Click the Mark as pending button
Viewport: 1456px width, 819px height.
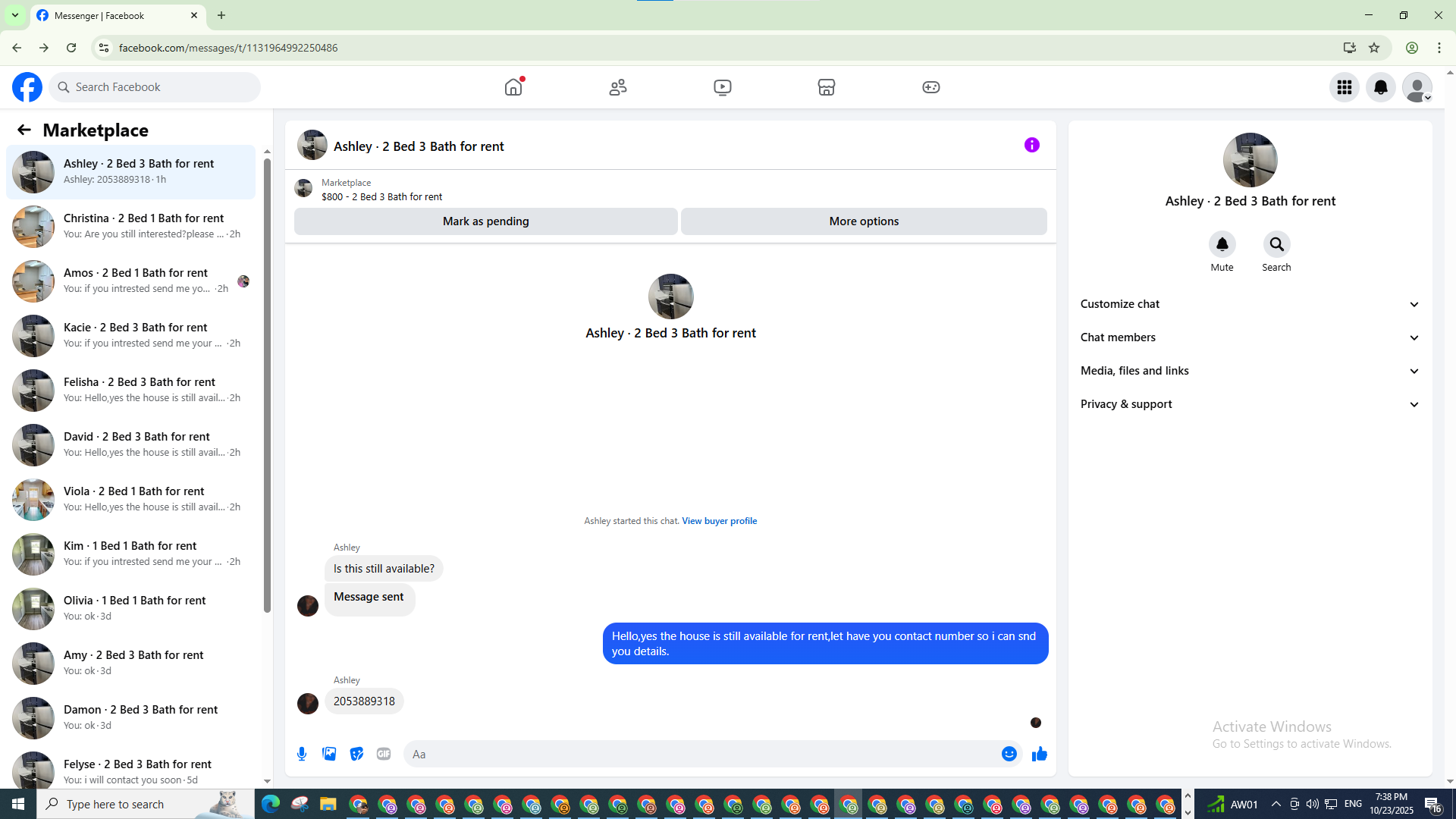(x=485, y=221)
